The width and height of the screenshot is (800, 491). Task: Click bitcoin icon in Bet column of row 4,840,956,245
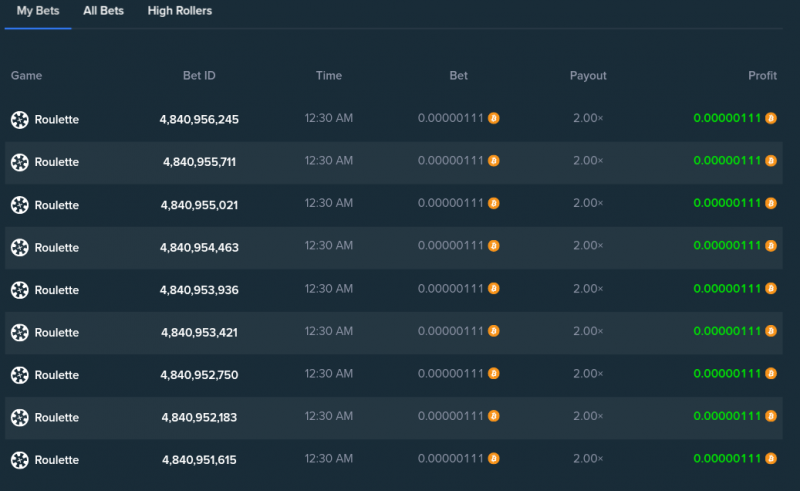point(493,118)
